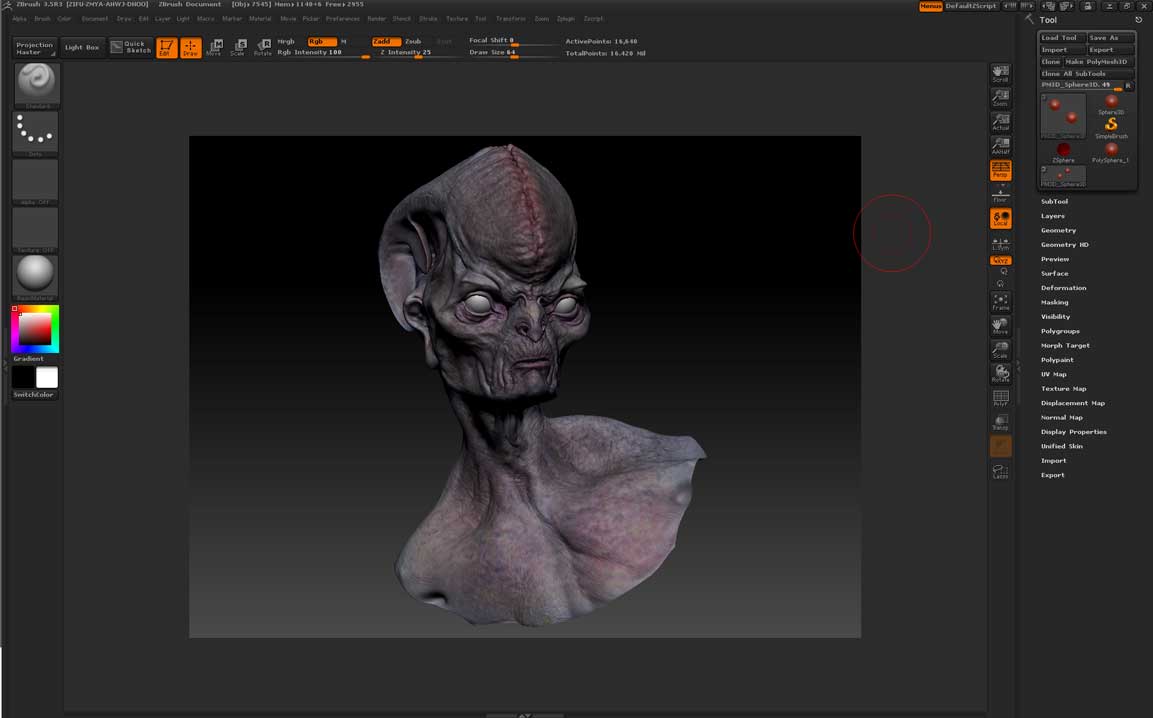Click the Zoom canvas navigation icon
The image size is (1153, 718).
tap(1001, 98)
